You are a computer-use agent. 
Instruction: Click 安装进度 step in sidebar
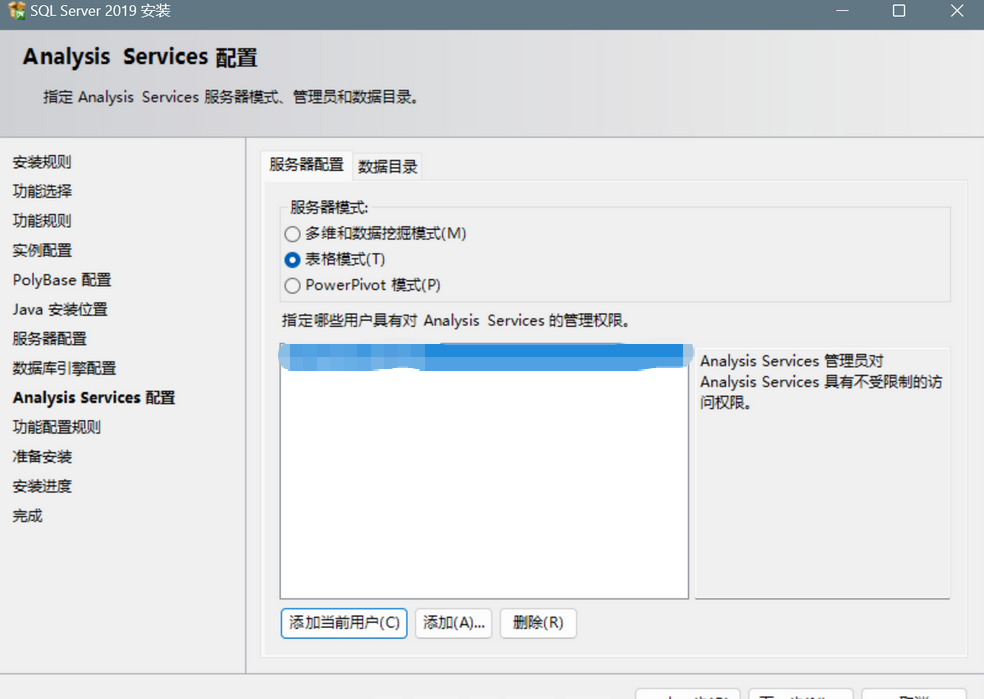pos(42,486)
